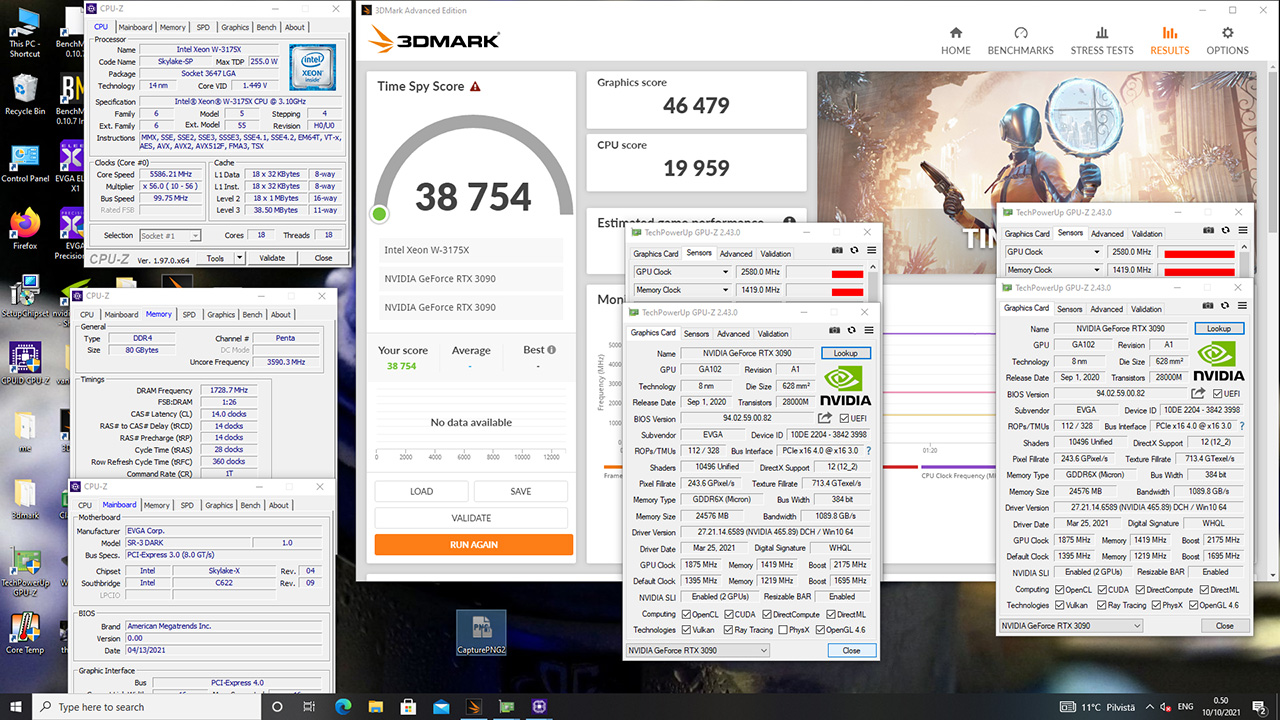Open STRESS TESTS in 3DMark

1102,40
